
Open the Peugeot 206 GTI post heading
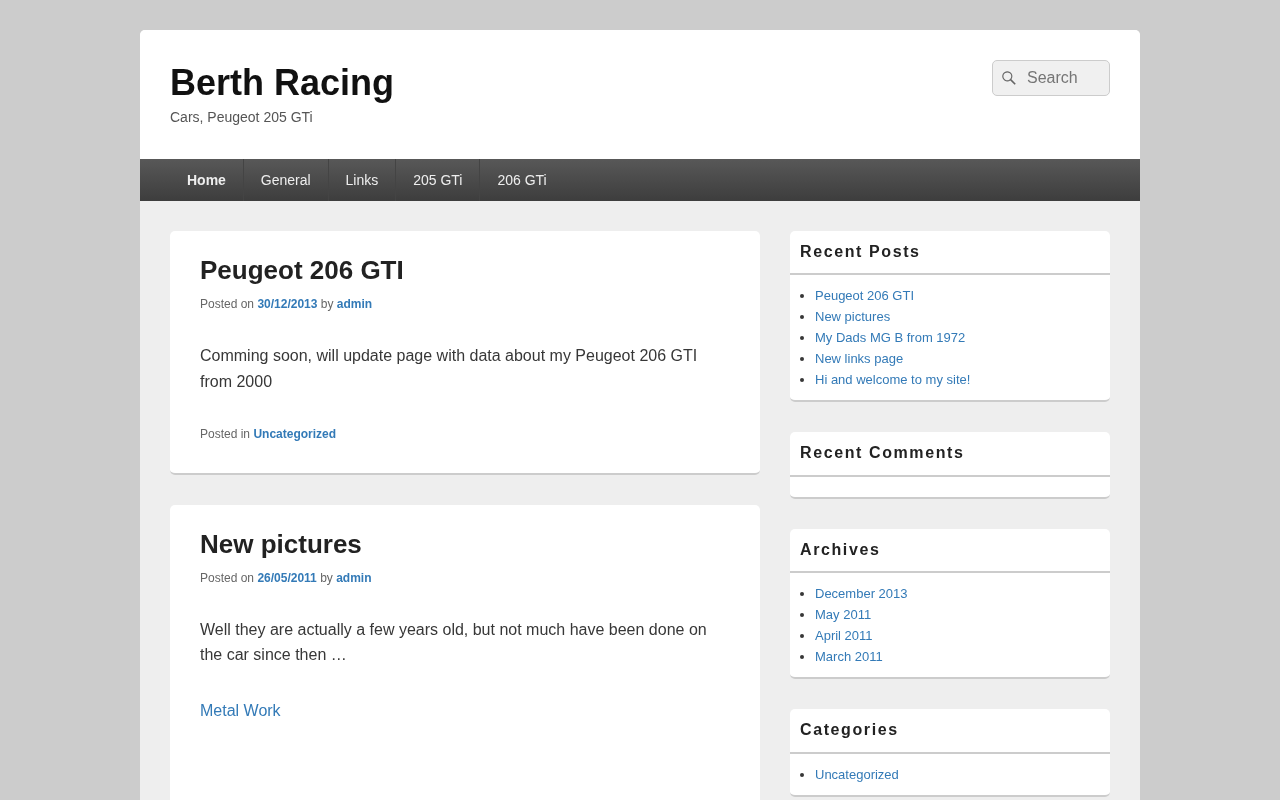coord(302,270)
